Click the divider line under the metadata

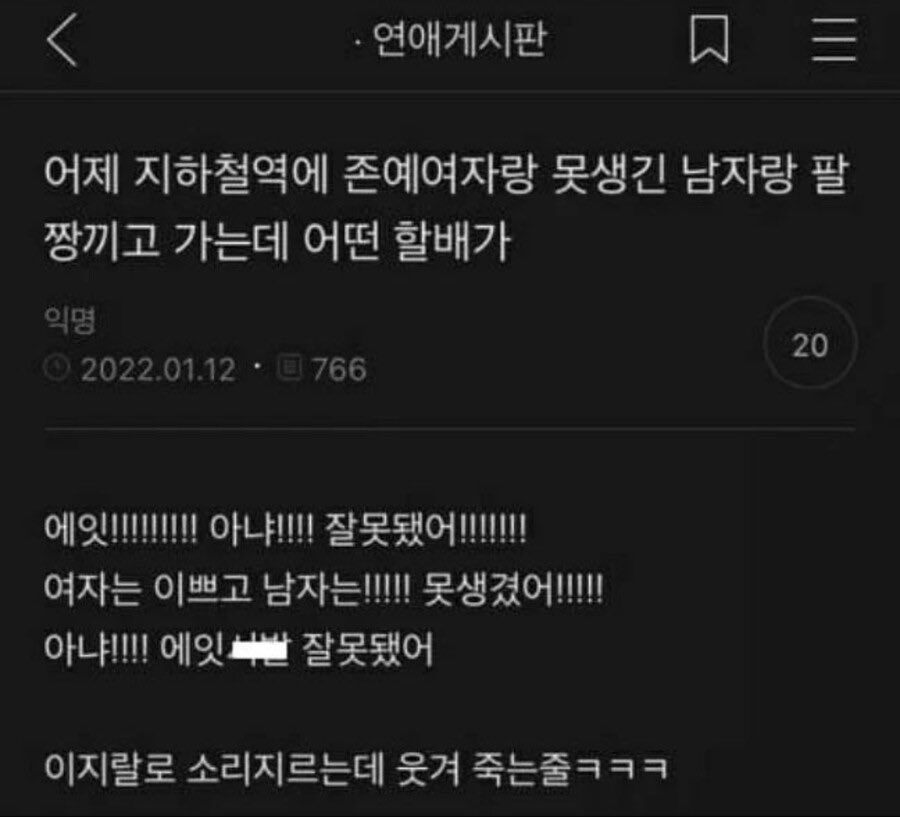click(x=449, y=428)
